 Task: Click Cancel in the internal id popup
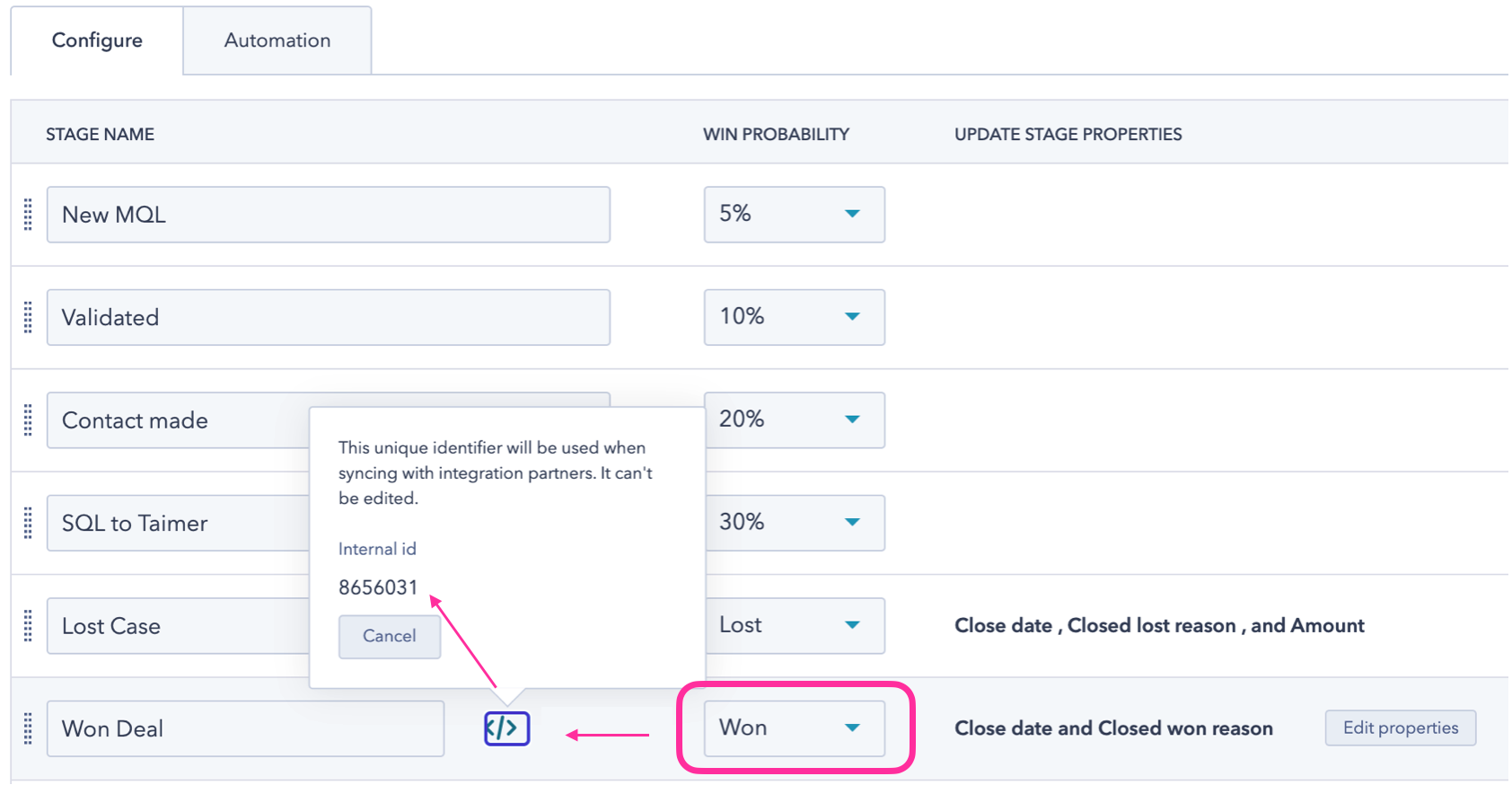point(389,636)
